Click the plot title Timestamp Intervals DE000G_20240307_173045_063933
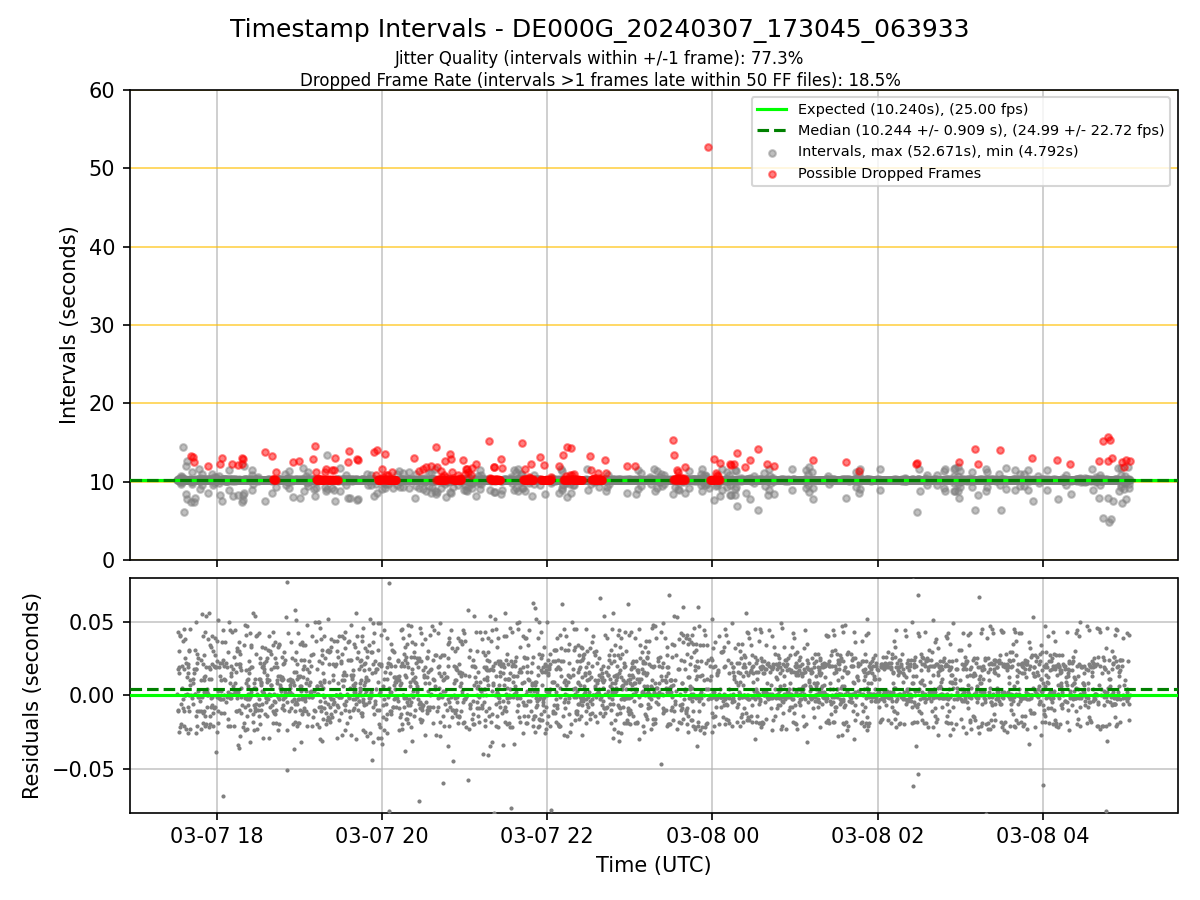This screenshot has height=900, width=1200. pyautogui.click(x=599, y=29)
